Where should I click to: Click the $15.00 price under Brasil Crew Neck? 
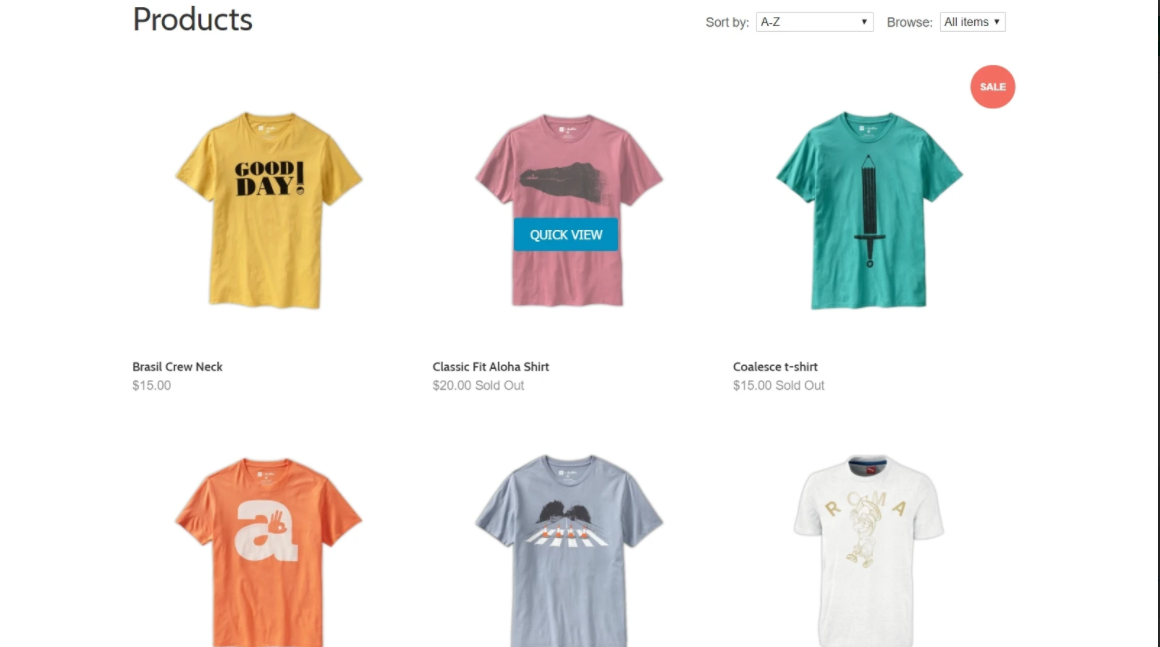pyautogui.click(x=152, y=385)
